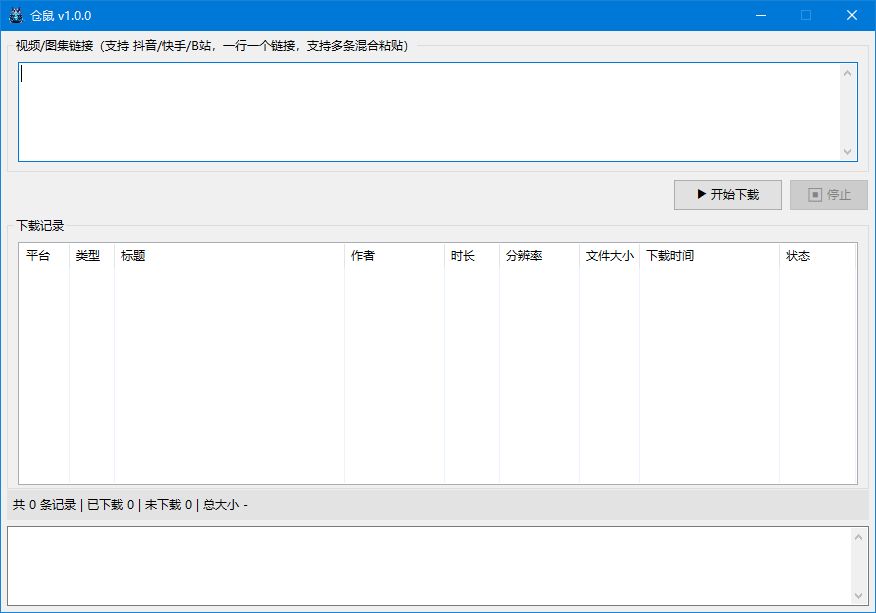The image size is (876, 613).
Task: Click the 停止 stop button
Action: click(829, 194)
